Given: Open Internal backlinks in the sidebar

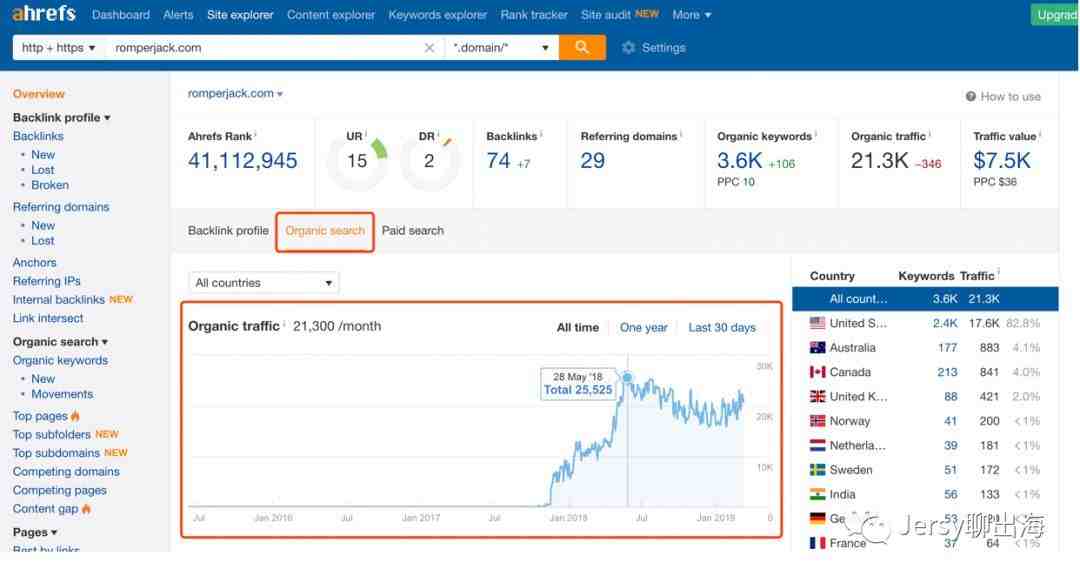Looking at the screenshot, I should (59, 300).
